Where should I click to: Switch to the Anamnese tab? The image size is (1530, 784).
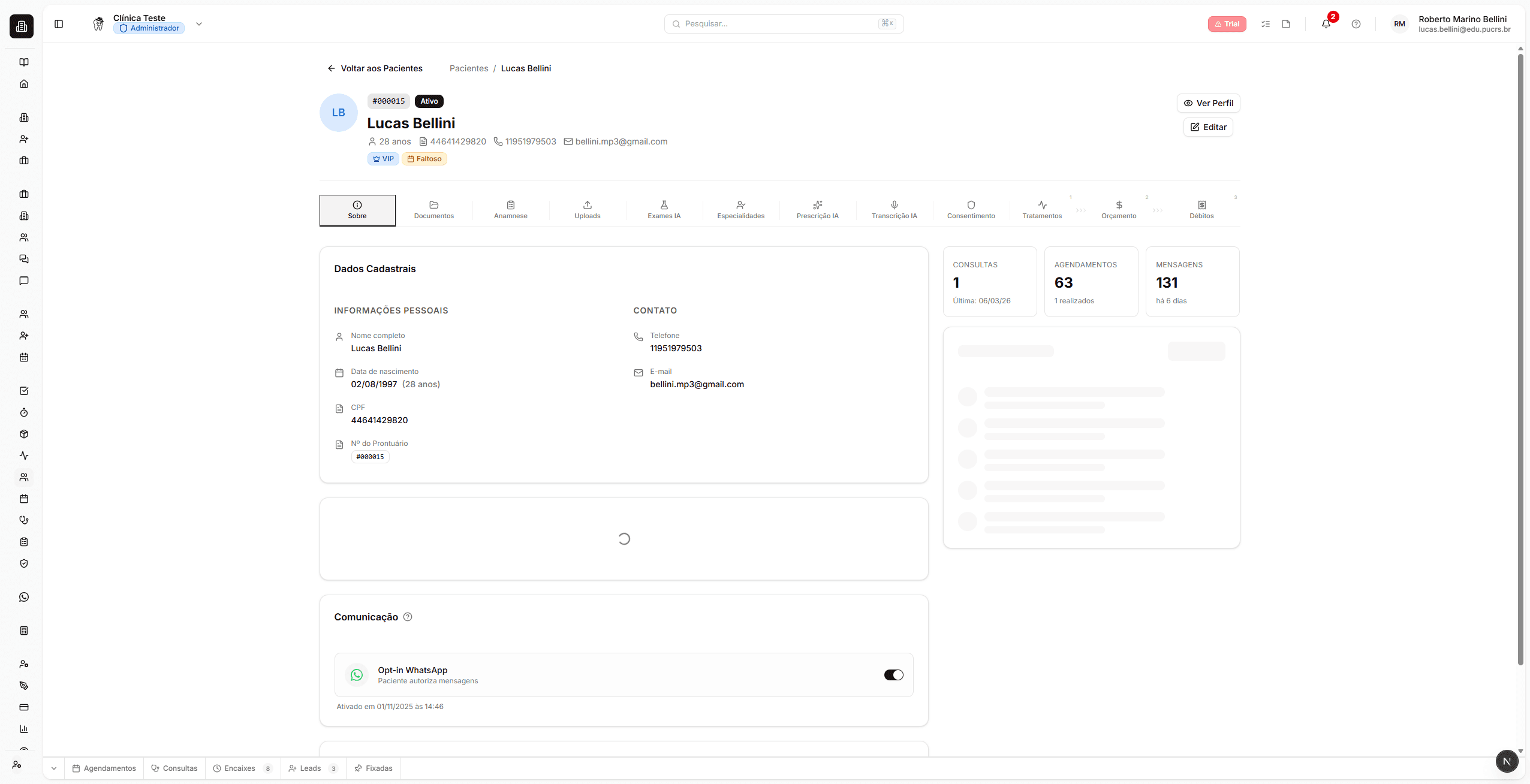coord(510,210)
